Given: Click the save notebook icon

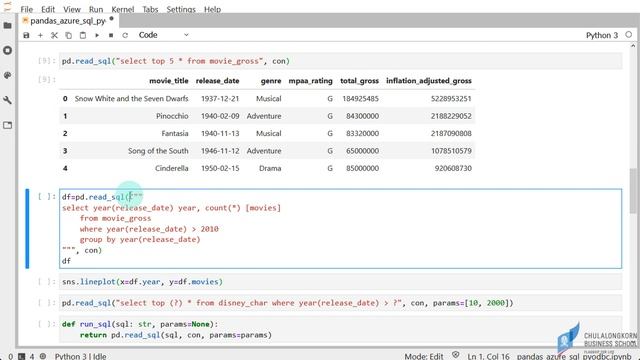Looking at the screenshot, I should [x=26, y=35].
